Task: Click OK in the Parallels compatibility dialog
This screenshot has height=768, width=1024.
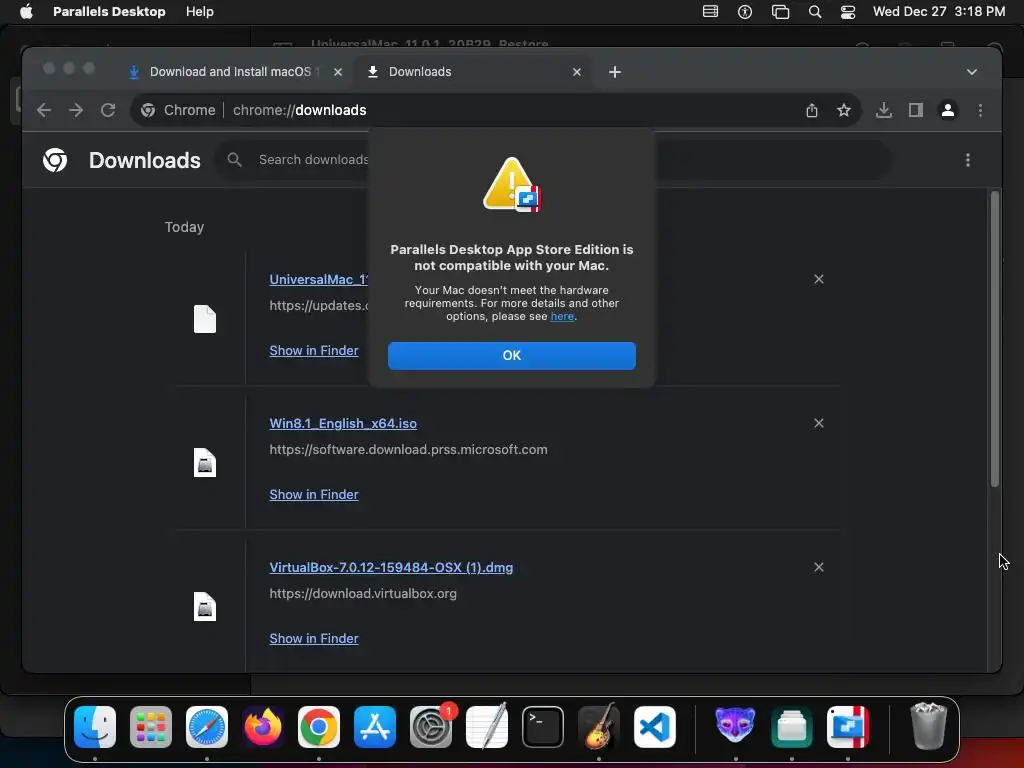Action: [x=511, y=355]
